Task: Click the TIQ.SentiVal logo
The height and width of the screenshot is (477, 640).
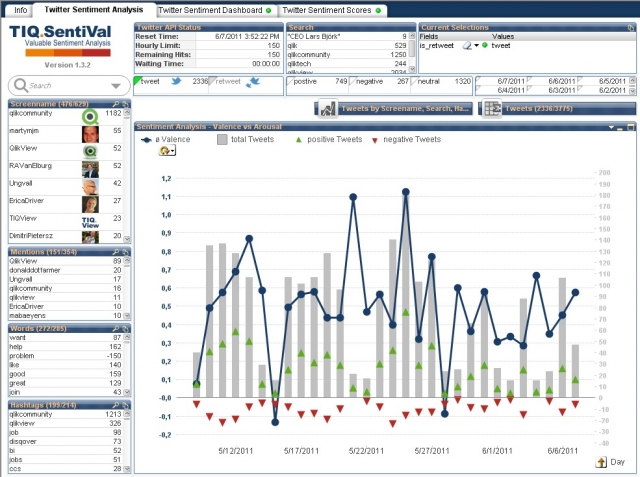Action: (60, 40)
